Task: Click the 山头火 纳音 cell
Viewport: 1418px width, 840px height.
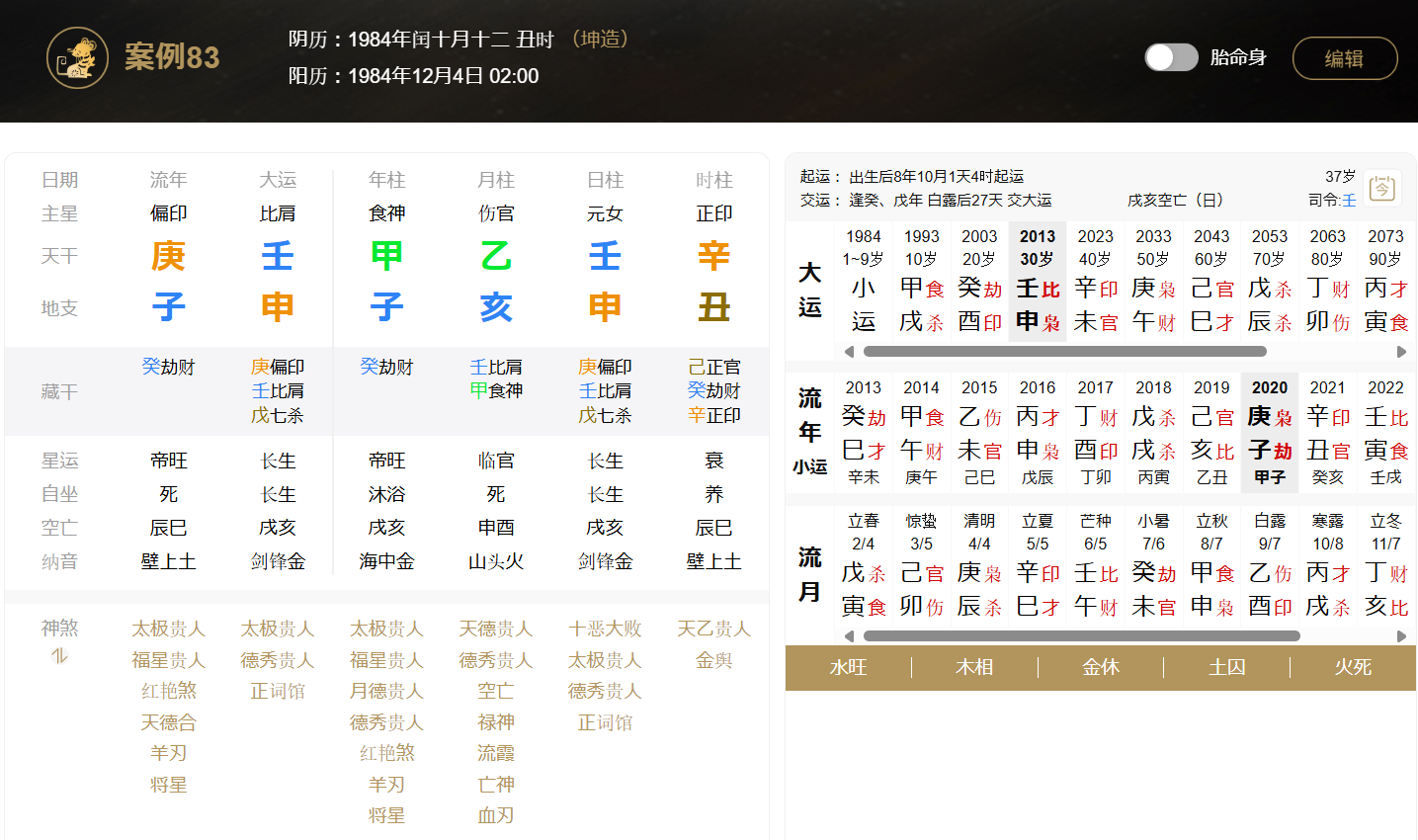Action: point(496,562)
